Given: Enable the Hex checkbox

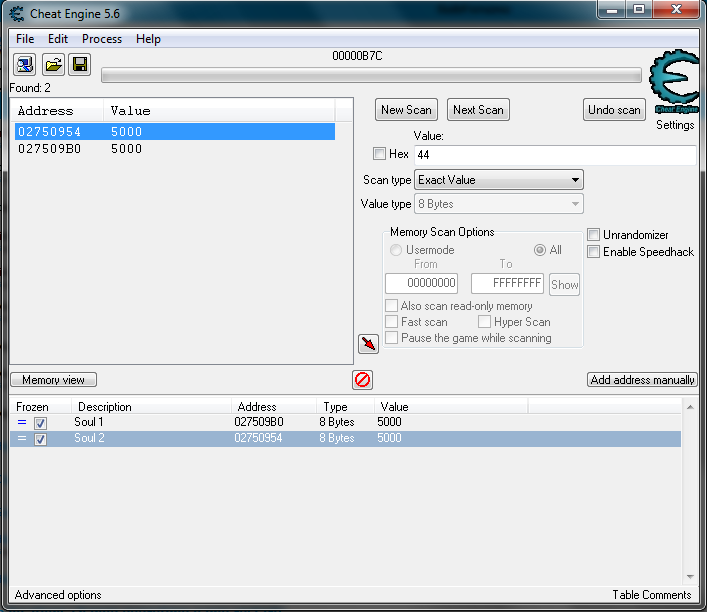Looking at the screenshot, I should click(379, 154).
